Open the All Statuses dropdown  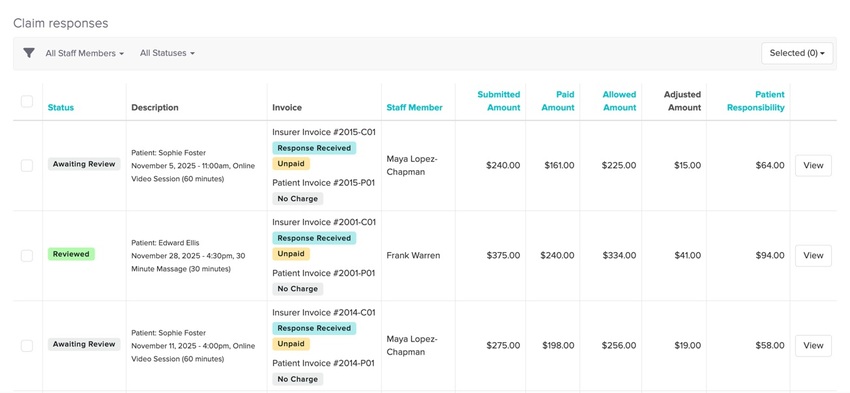167,53
